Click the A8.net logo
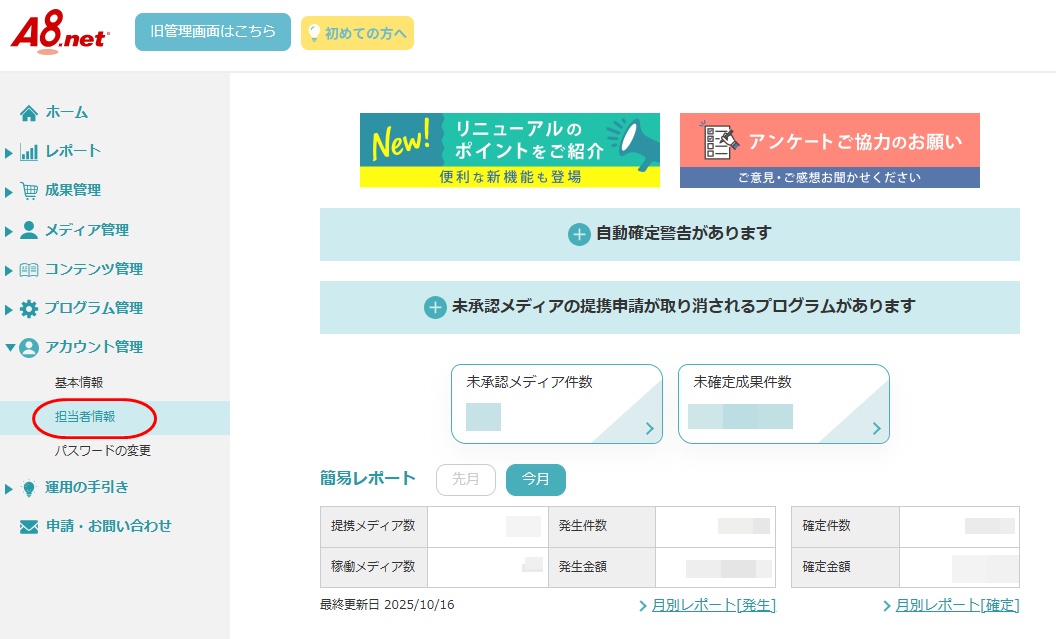This screenshot has height=639, width=1056. pyautogui.click(x=60, y=34)
